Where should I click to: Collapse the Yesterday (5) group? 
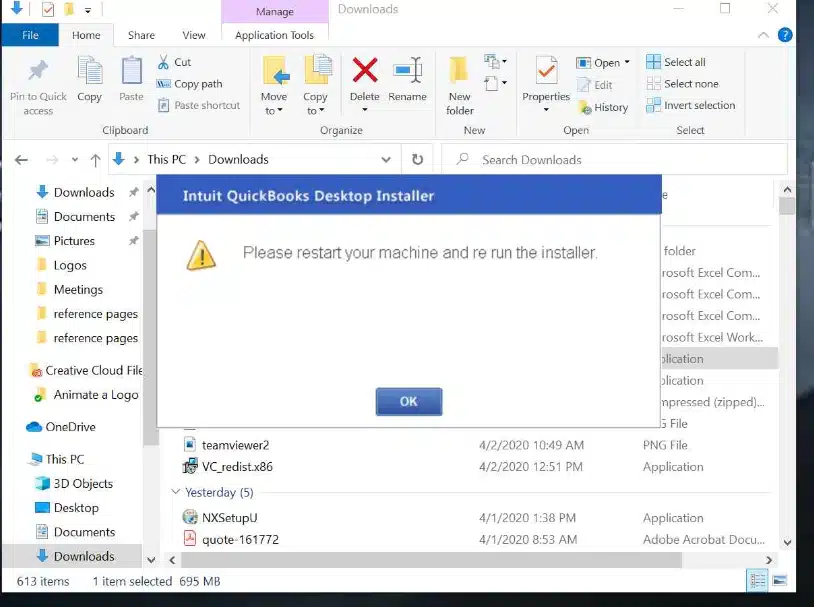(x=176, y=492)
